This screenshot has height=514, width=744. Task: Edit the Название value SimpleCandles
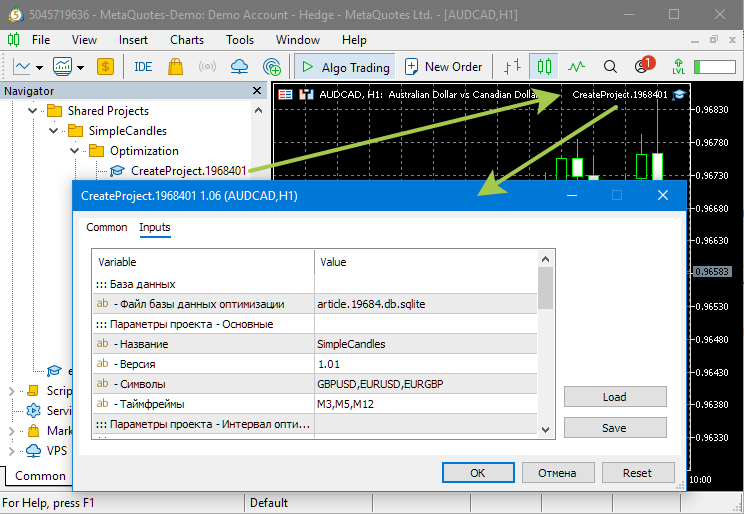(x=426, y=344)
